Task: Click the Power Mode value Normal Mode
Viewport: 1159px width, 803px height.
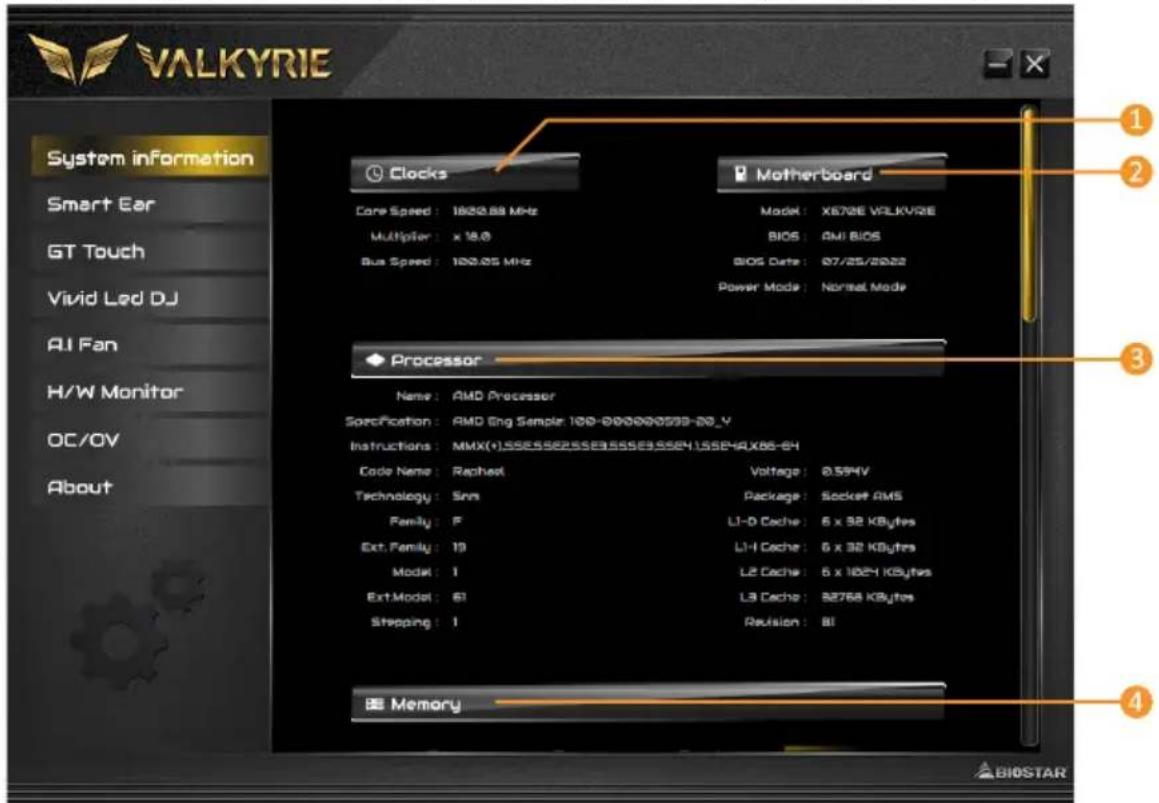Action: point(863,287)
